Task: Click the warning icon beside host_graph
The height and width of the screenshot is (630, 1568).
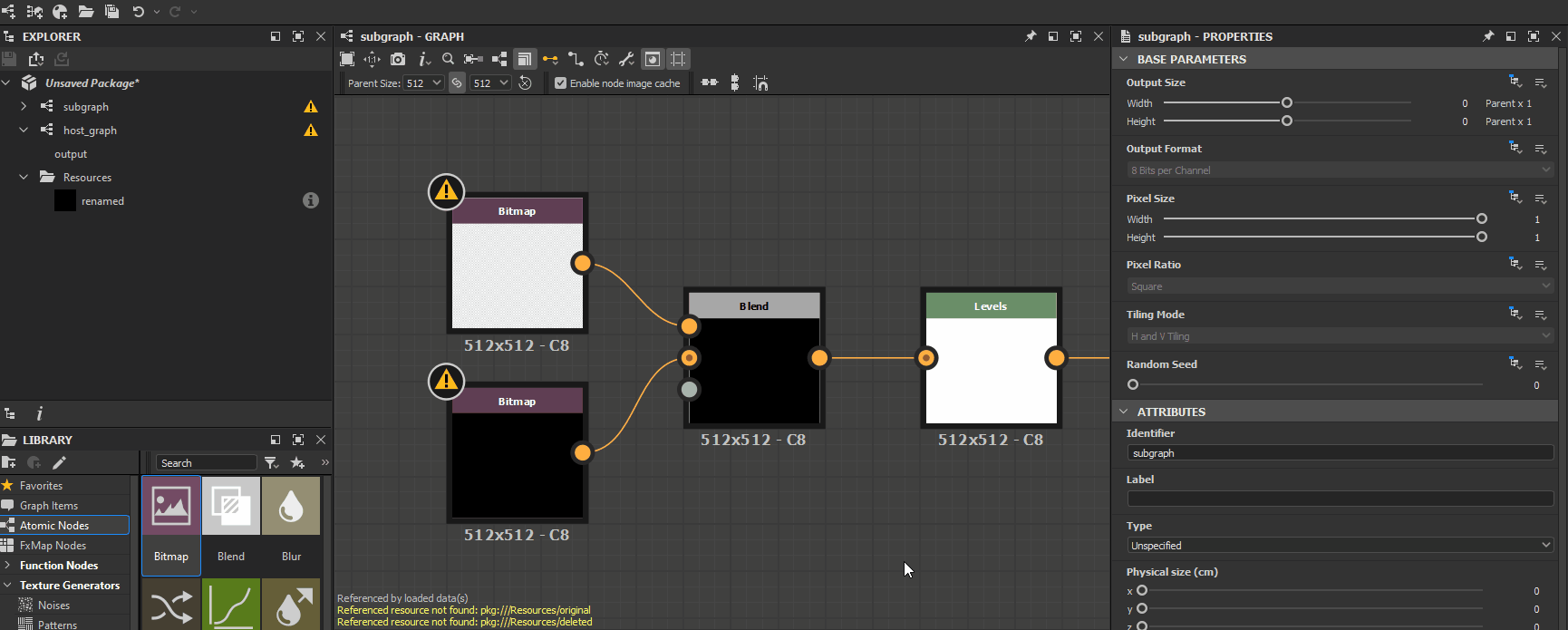Action: pyautogui.click(x=311, y=131)
